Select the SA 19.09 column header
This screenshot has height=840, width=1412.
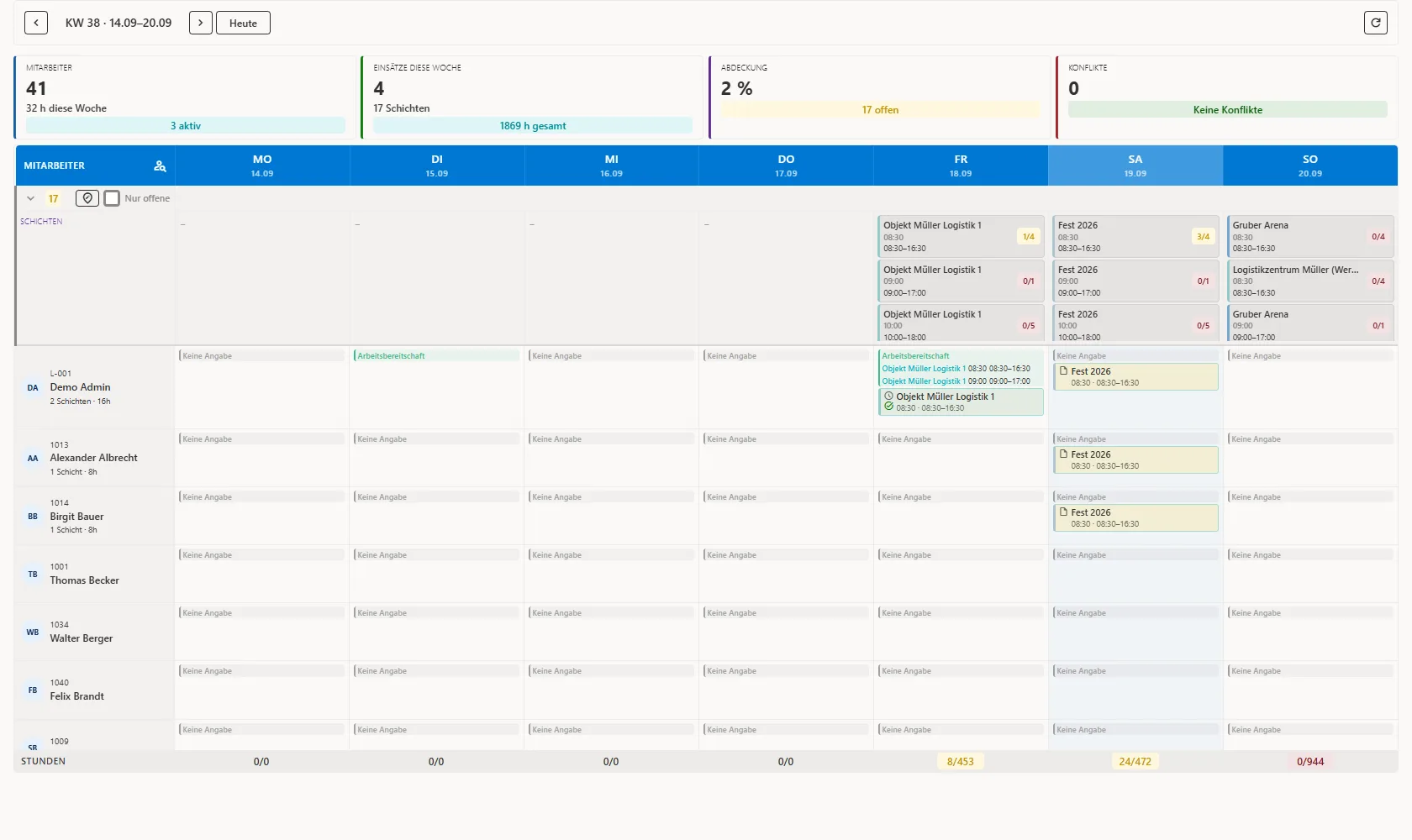point(1135,165)
